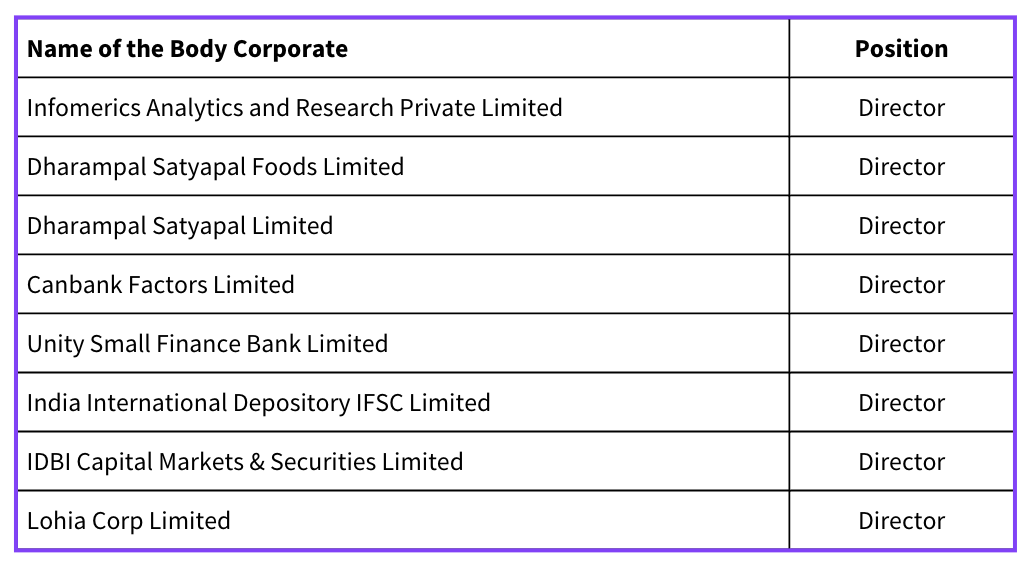Click the 'Position' column header
Viewport: 1028px width, 568px height.
pos(901,49)
